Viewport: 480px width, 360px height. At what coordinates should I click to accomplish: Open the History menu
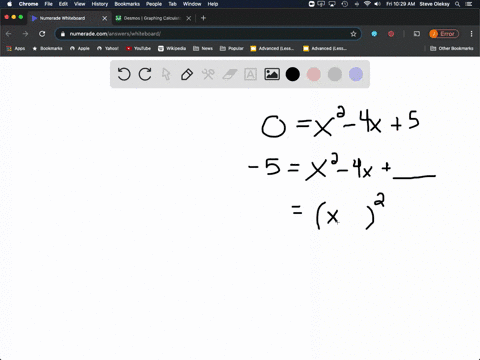tap(100, 4)
